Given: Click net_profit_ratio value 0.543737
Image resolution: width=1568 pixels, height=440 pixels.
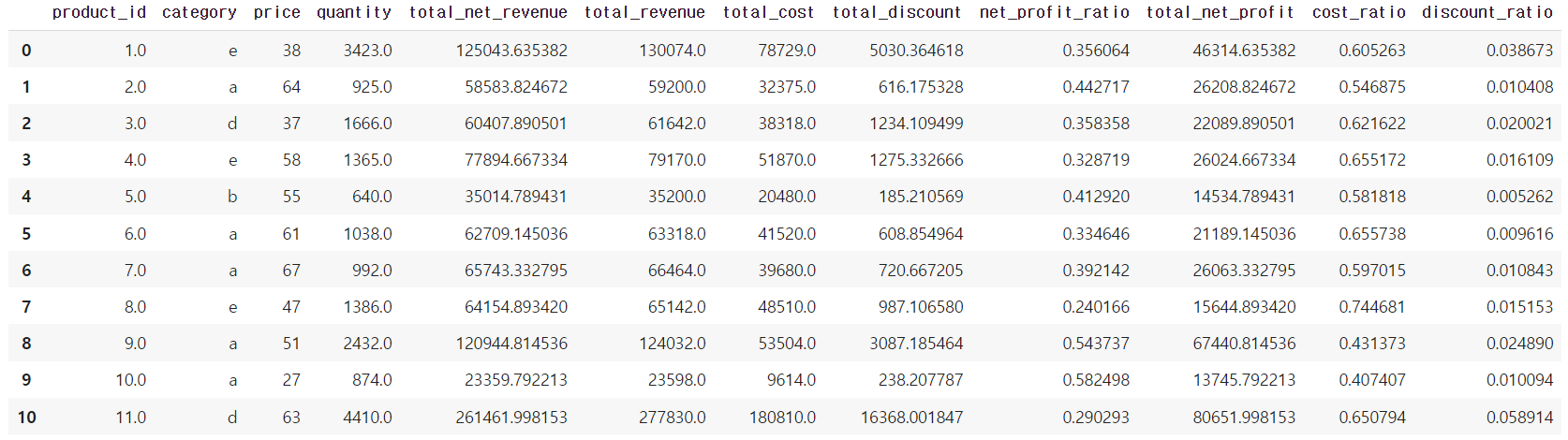Looking at the screenshot, I should pyautogui.click(x=1096, y=344).
